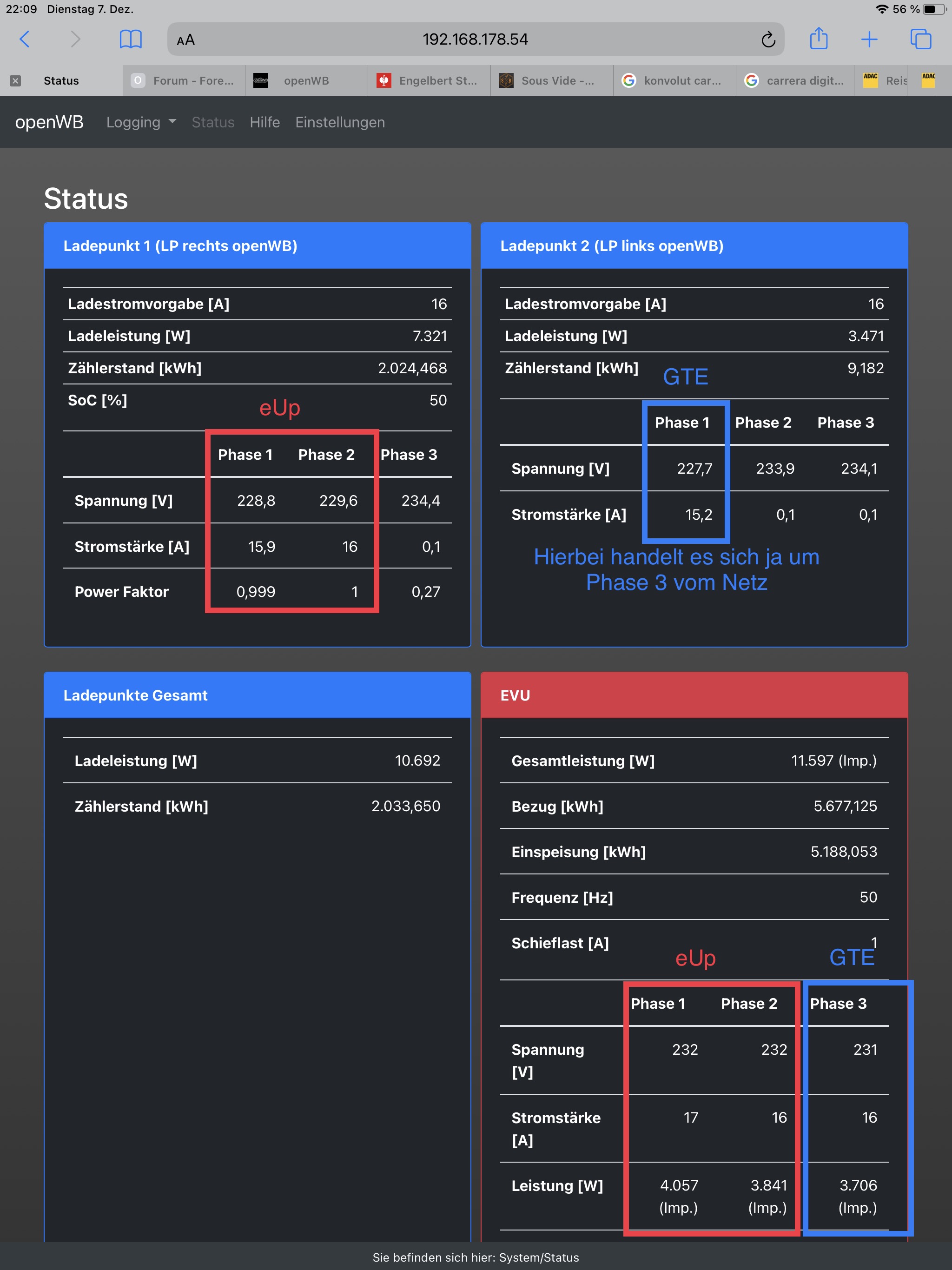This screenshot has width=952, height=1270.
Task: Open Einstellungen in the navbar
Action: (x=340, y=122)
